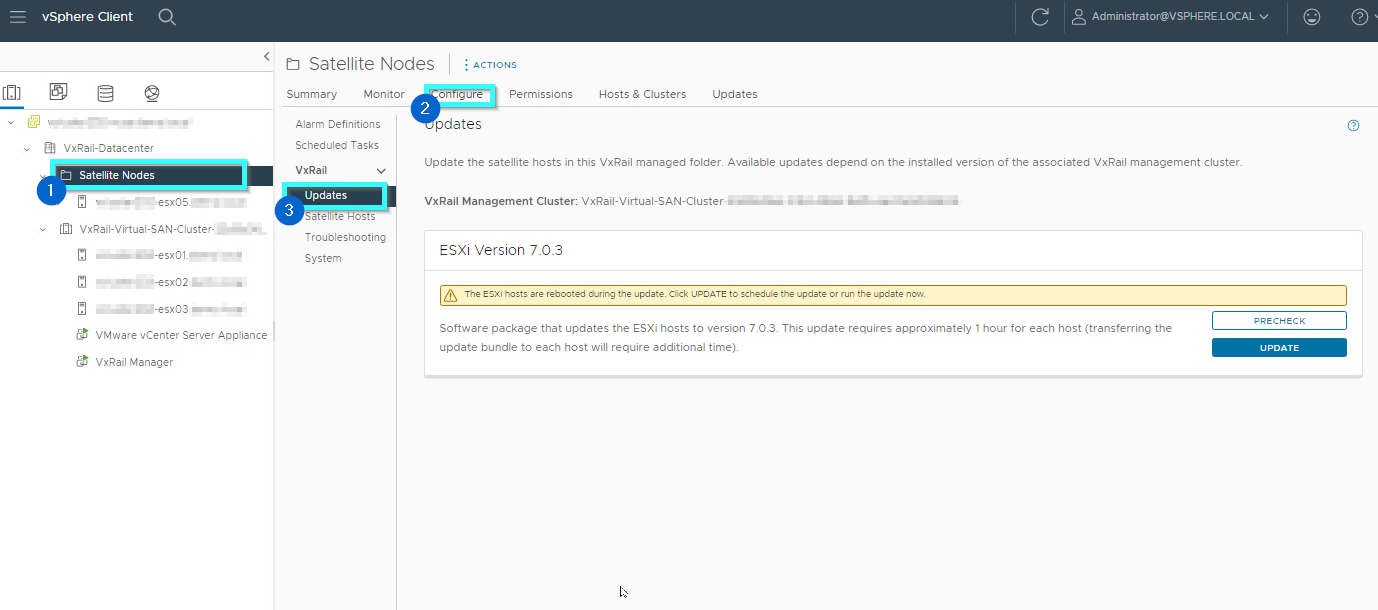This screenshot has width=1378, height=610.
Task: Select the vCenter Server root icon in the tree
Action: 34,122
